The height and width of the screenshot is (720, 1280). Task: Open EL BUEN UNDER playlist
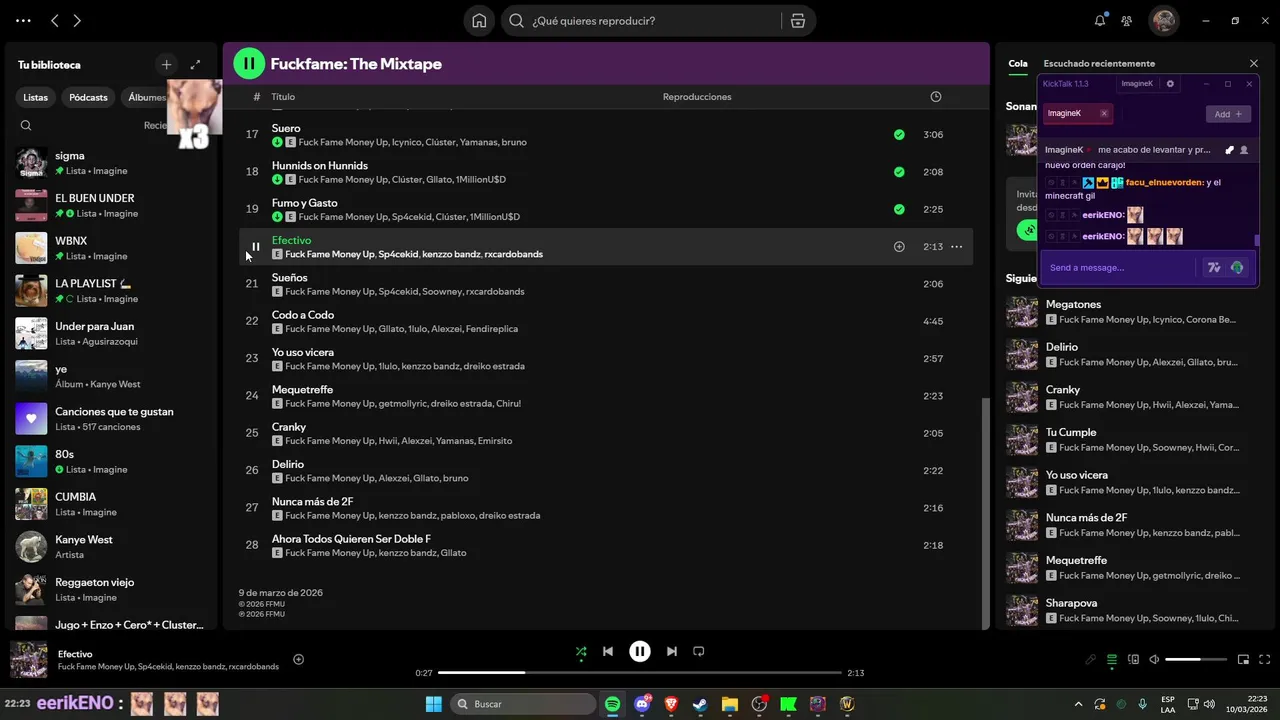click(x=112, y=206)
